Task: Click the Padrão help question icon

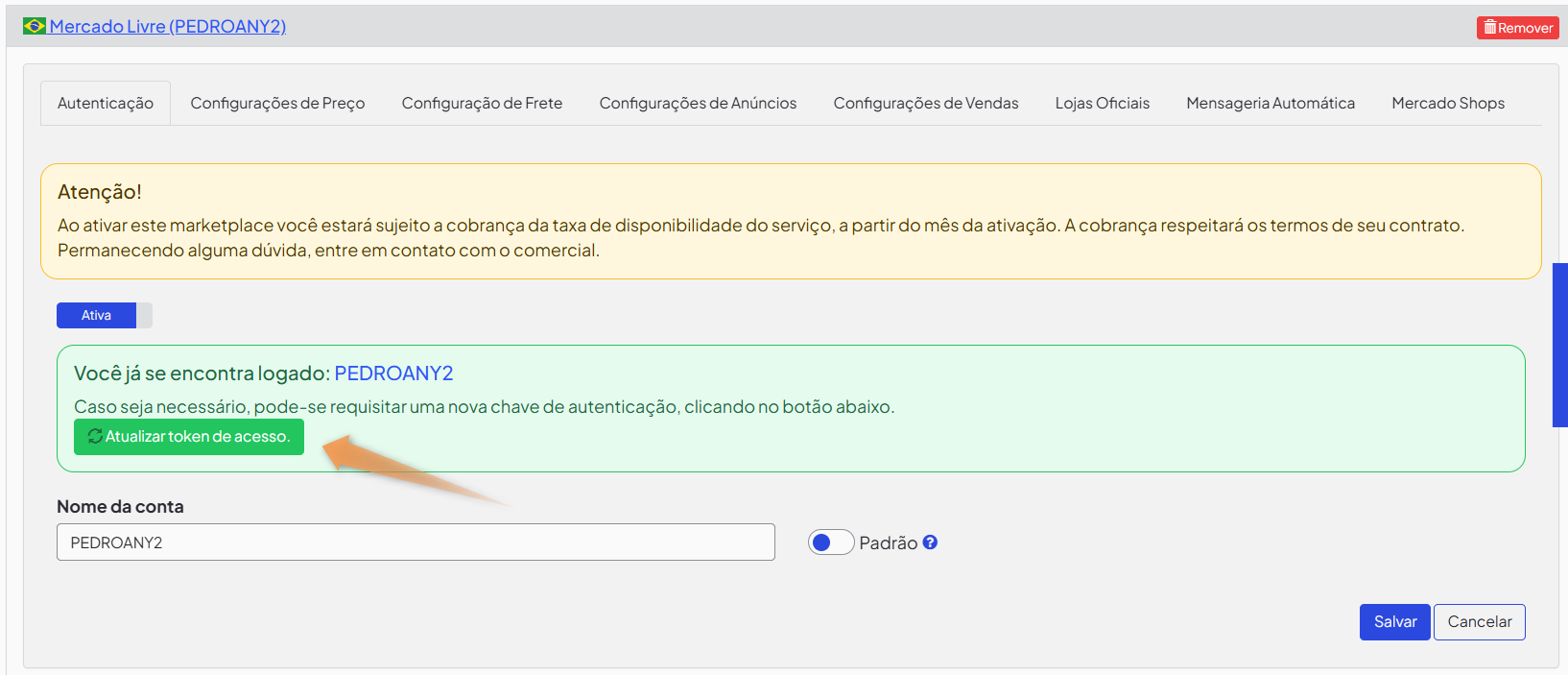Action: [x=930, y=542]
